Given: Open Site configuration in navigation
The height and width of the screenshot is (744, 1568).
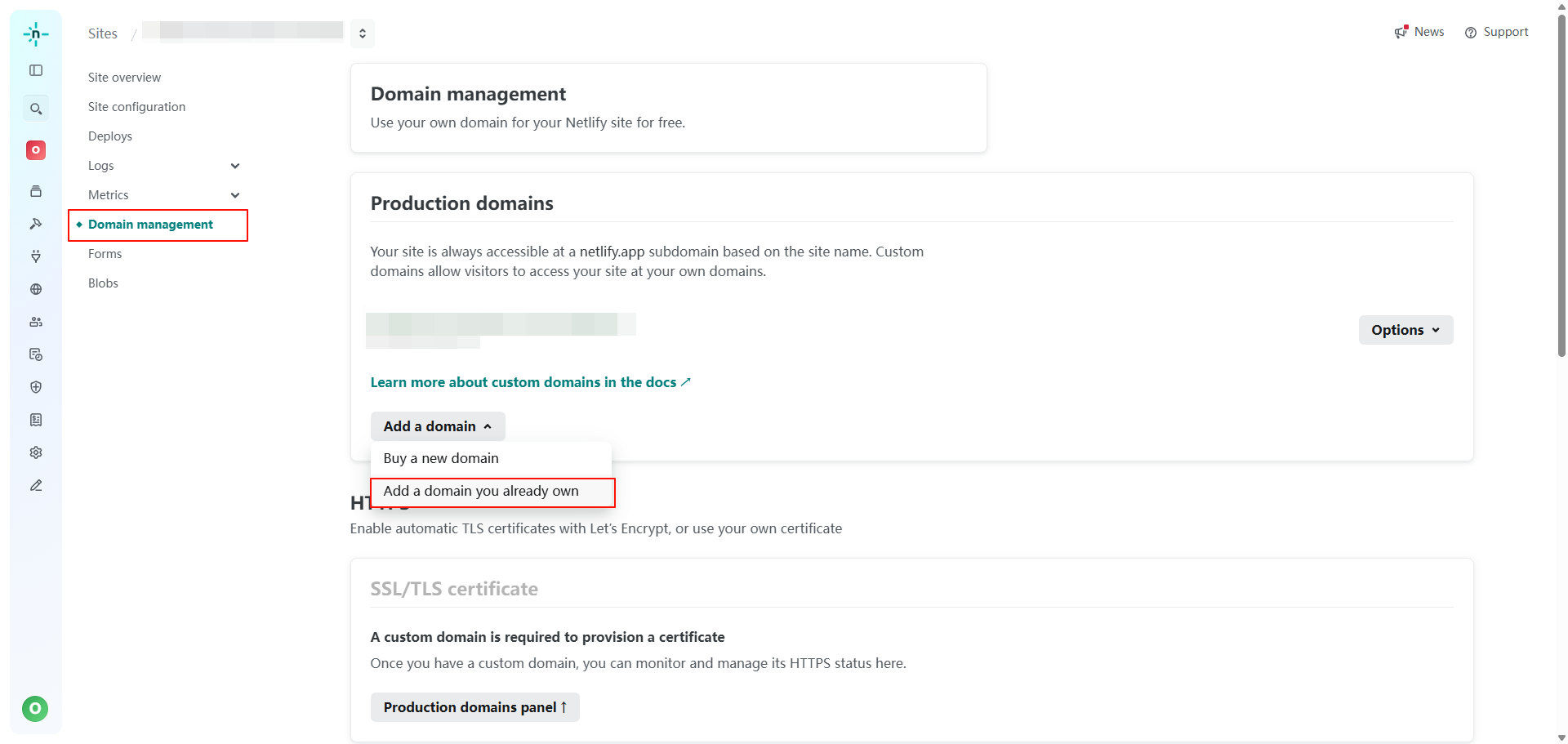Looking at the screenshot, I should [x=136, y=107].
